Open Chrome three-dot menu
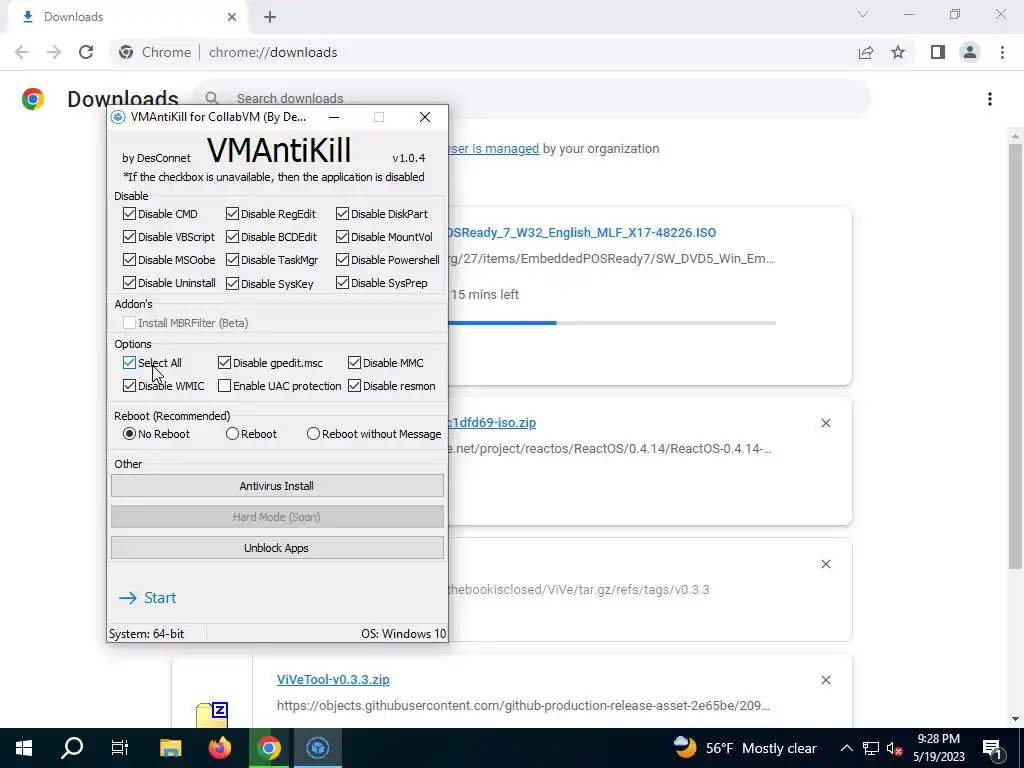Screen dimensions: 1024x768 [1002, 52]
